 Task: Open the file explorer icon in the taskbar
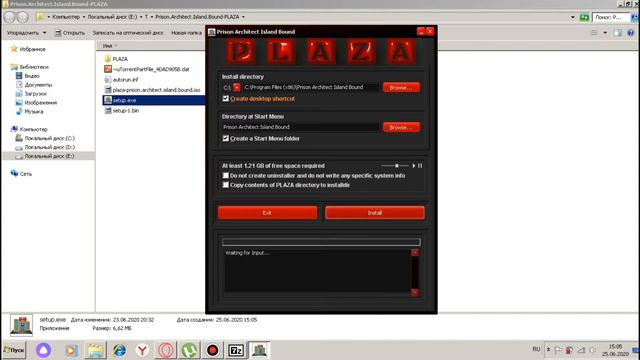[x=96, y=350]
